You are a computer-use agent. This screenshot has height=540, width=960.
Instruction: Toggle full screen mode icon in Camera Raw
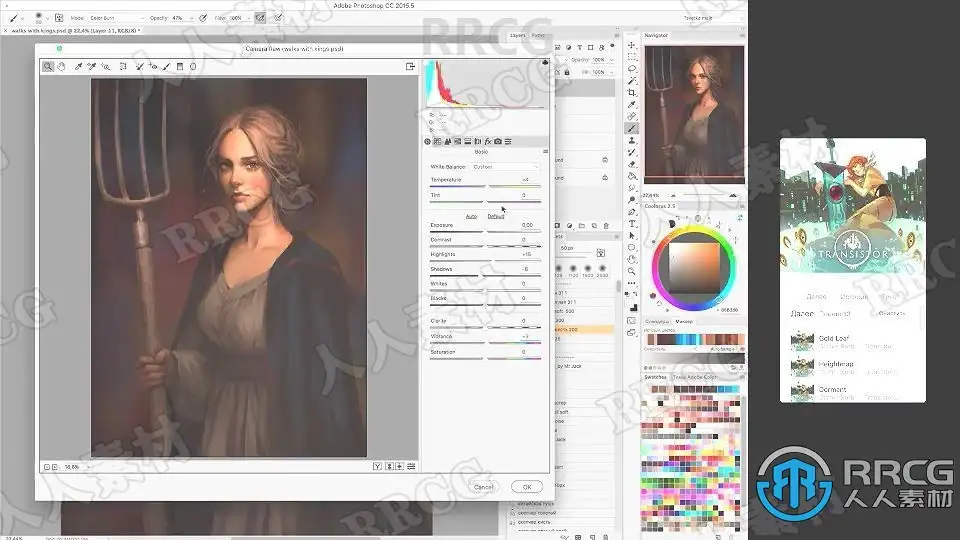410,66
